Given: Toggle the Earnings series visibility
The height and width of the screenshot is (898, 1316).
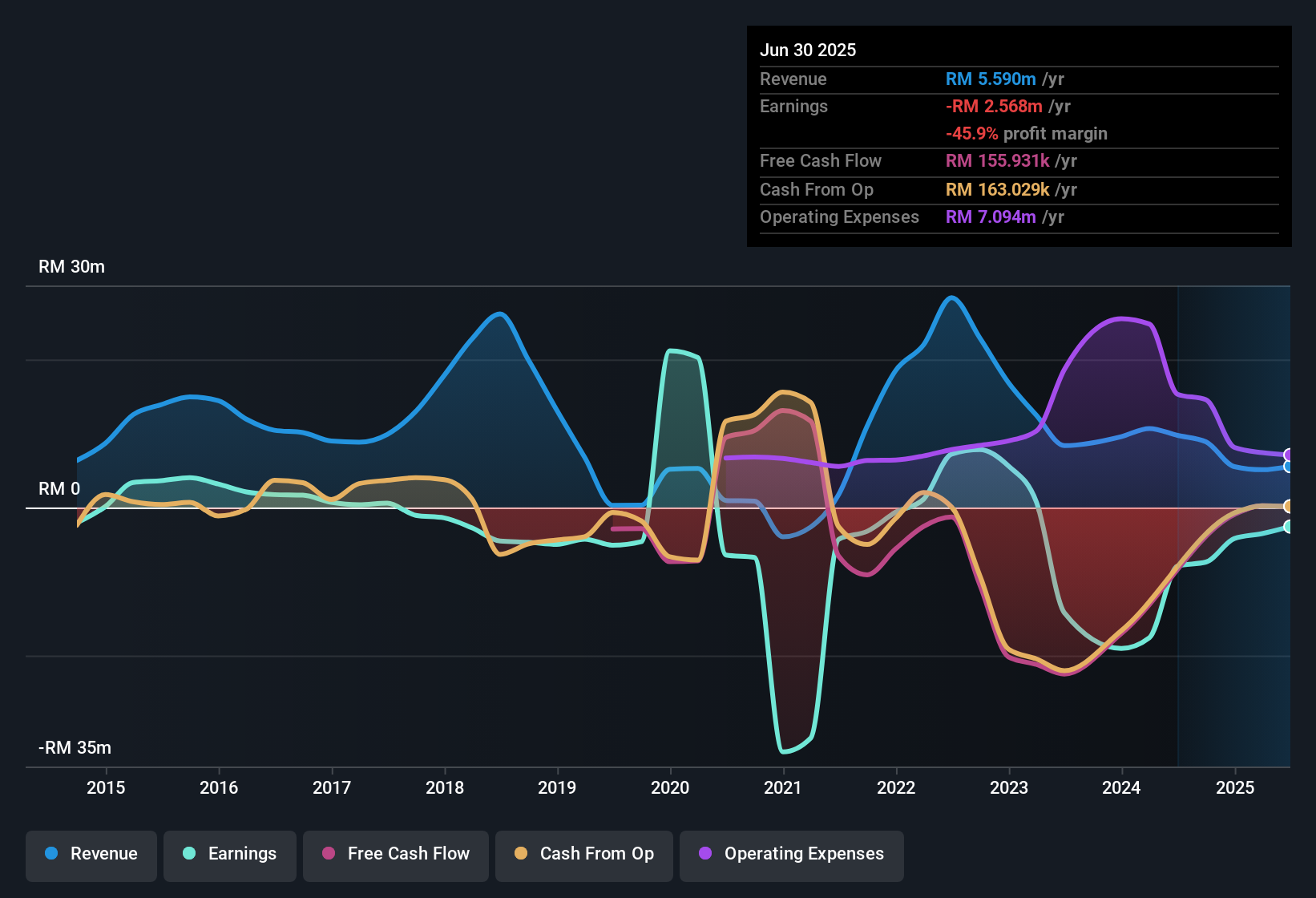Looking at the screenshot, I should tap(229, 854).
